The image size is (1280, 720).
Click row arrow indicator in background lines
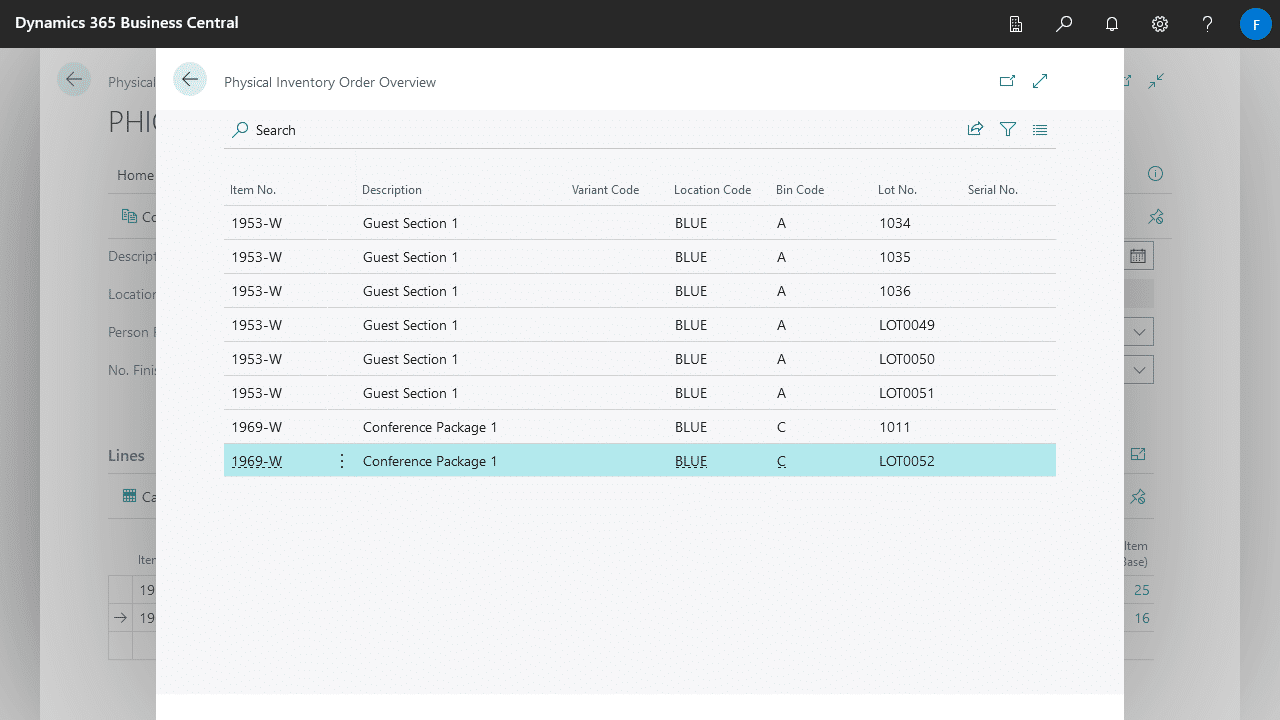(120, 618)
